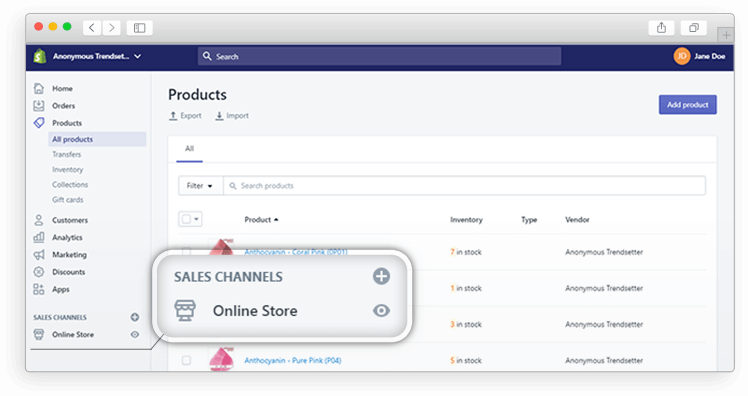Open the Pure Pink (P04) product thumbnail
Image resolution: width=748 pixels, height=396 pixels.
click(x=222, y=359)
